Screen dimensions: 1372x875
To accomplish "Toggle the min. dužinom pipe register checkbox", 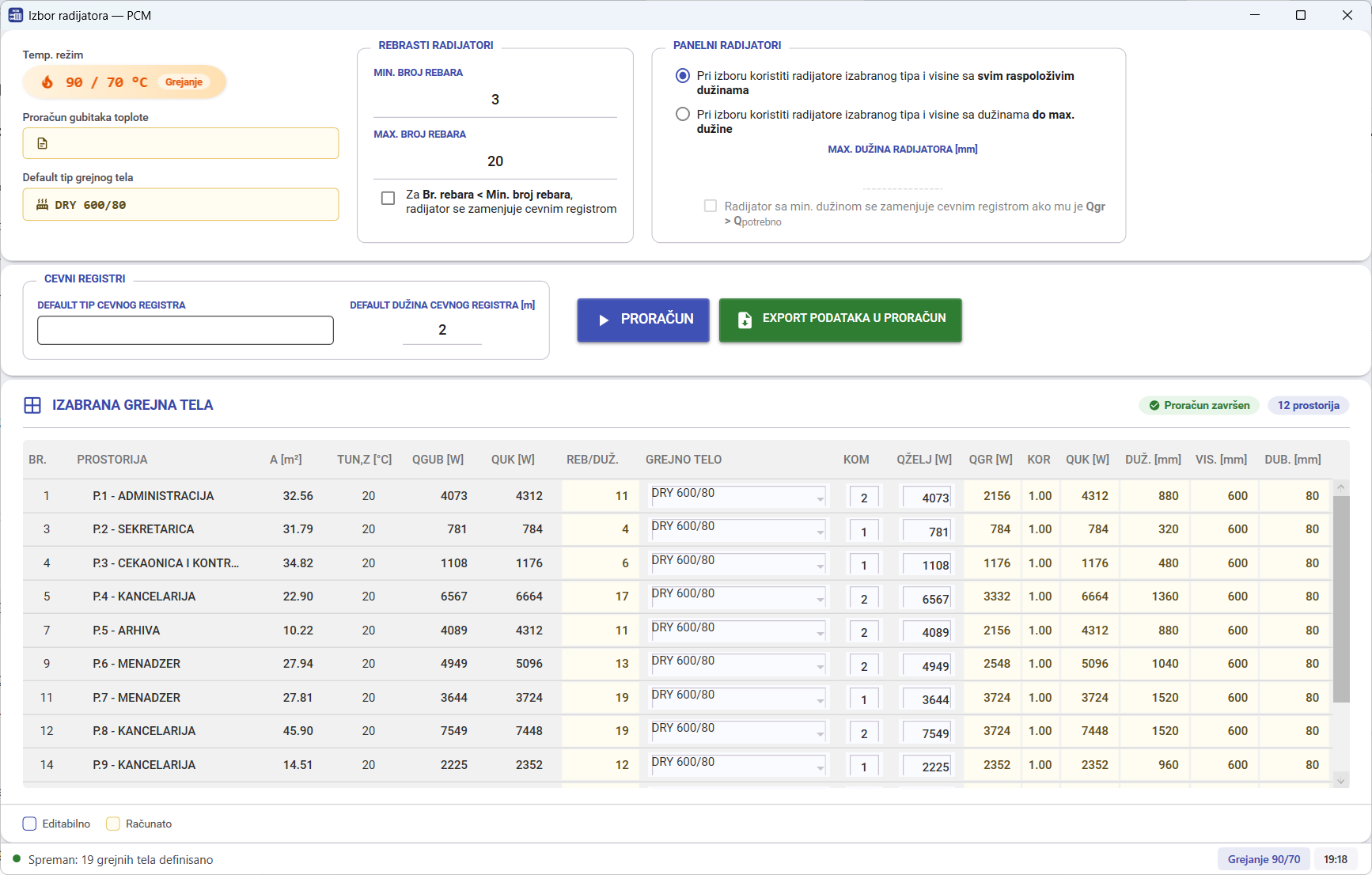I will 711,206.
